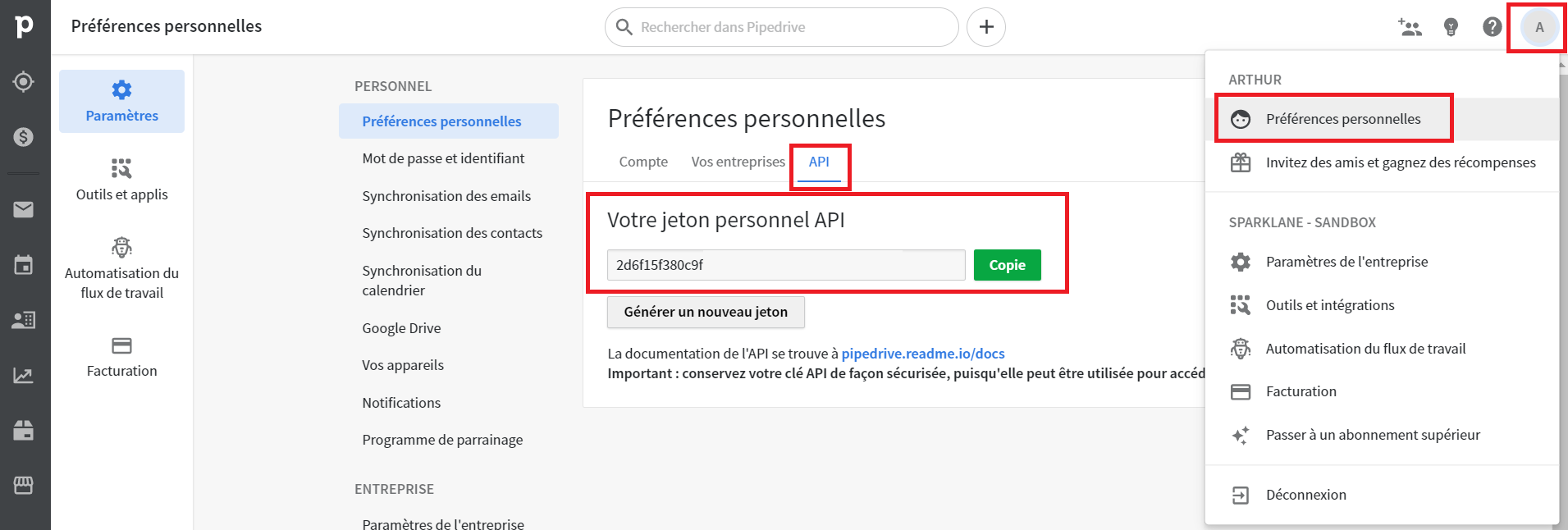The image size is (1568, 530).
Task: Open Insights chart icon in sidebar
Action: click(x=24, y=376)
